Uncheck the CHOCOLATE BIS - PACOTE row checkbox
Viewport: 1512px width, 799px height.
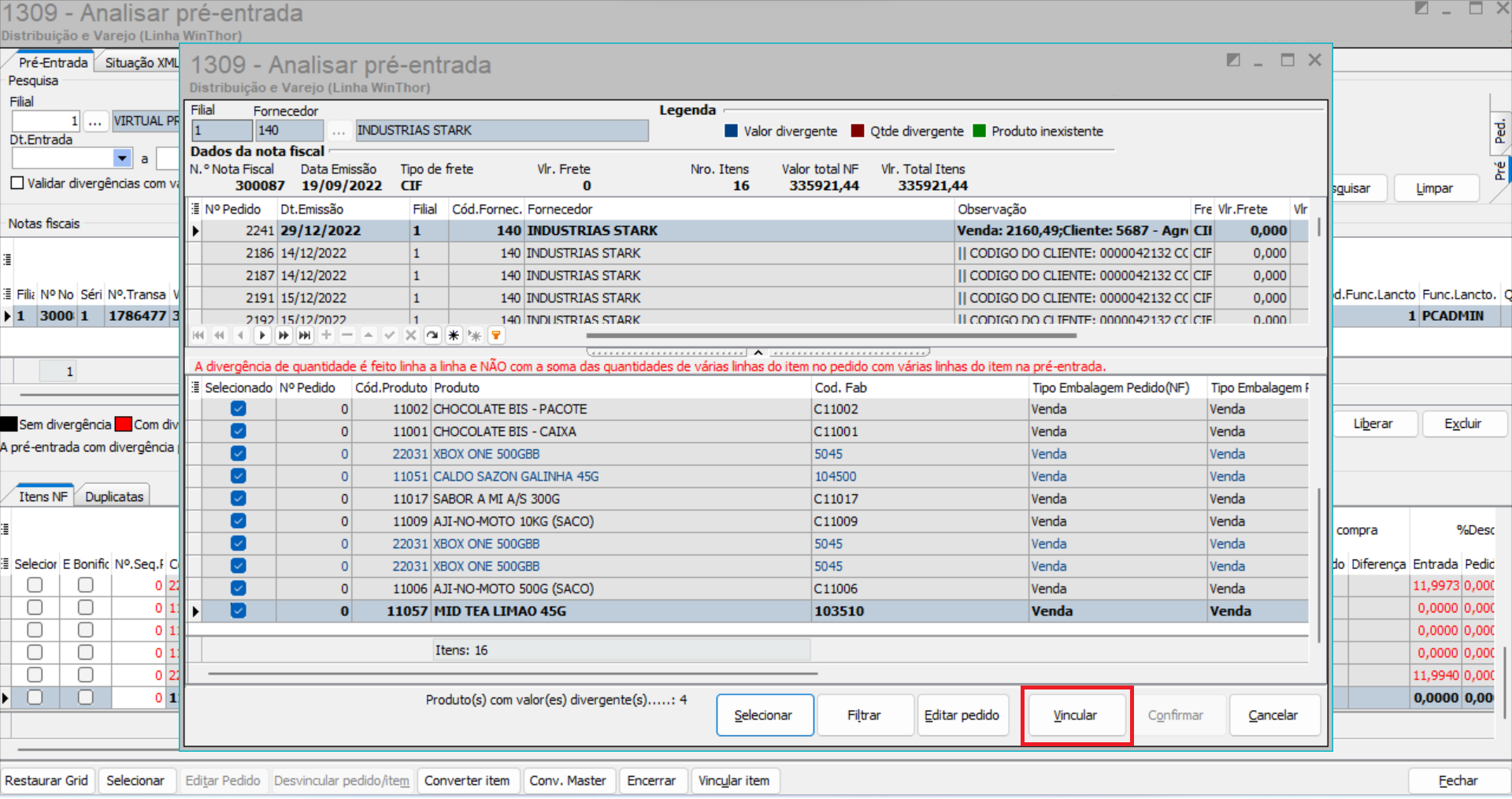coord(238,409)
